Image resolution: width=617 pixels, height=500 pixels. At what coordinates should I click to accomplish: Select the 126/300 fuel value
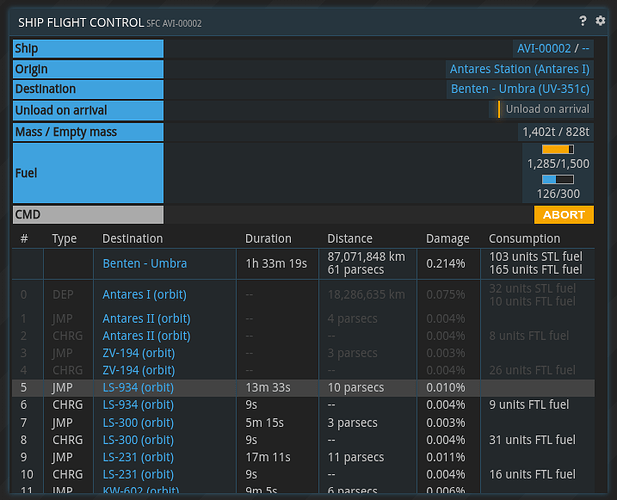click(558, 194)
